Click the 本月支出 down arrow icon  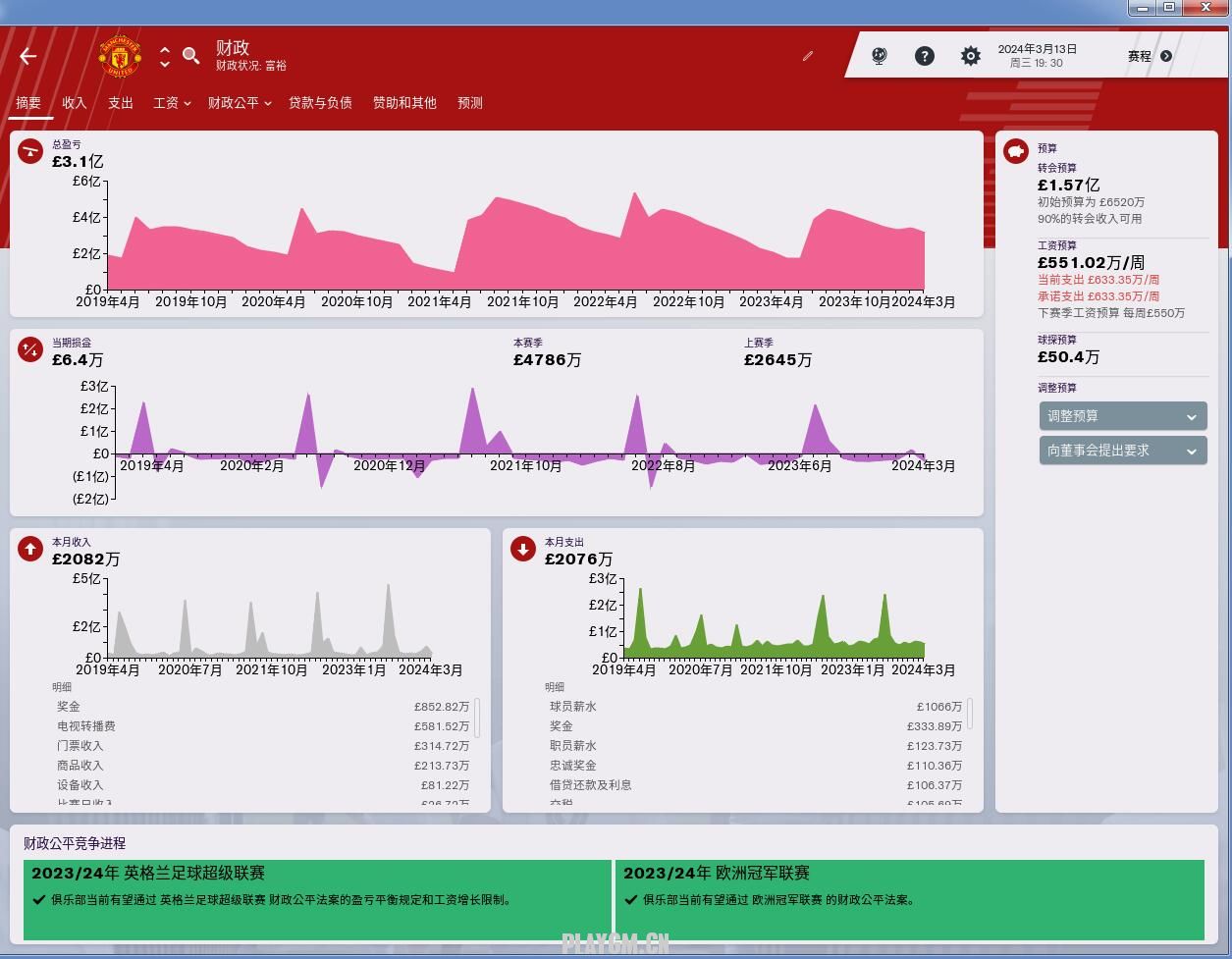point(523,549)
